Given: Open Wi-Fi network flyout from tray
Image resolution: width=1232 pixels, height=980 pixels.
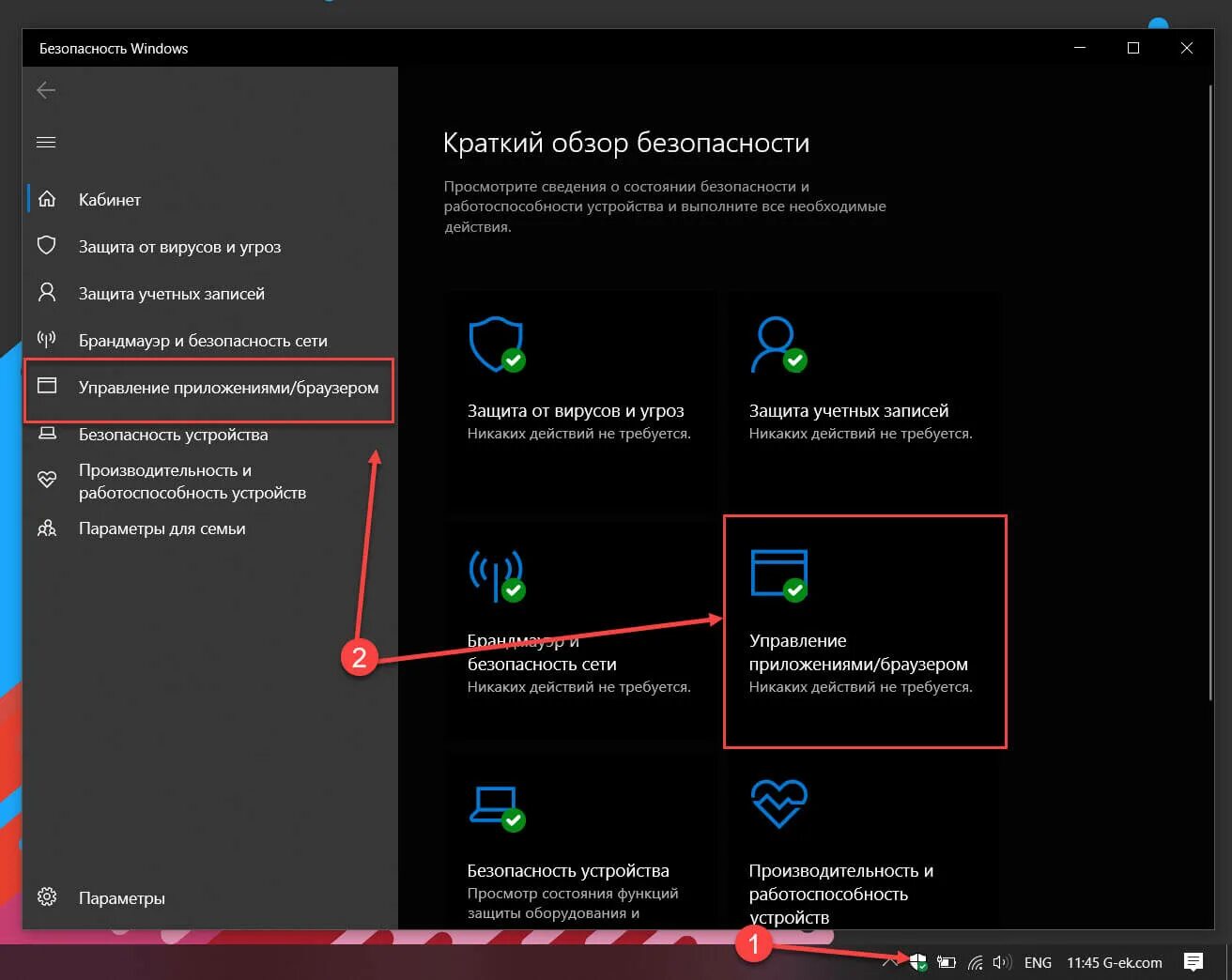Looking at the screenshot, I should tap(976, 962).
